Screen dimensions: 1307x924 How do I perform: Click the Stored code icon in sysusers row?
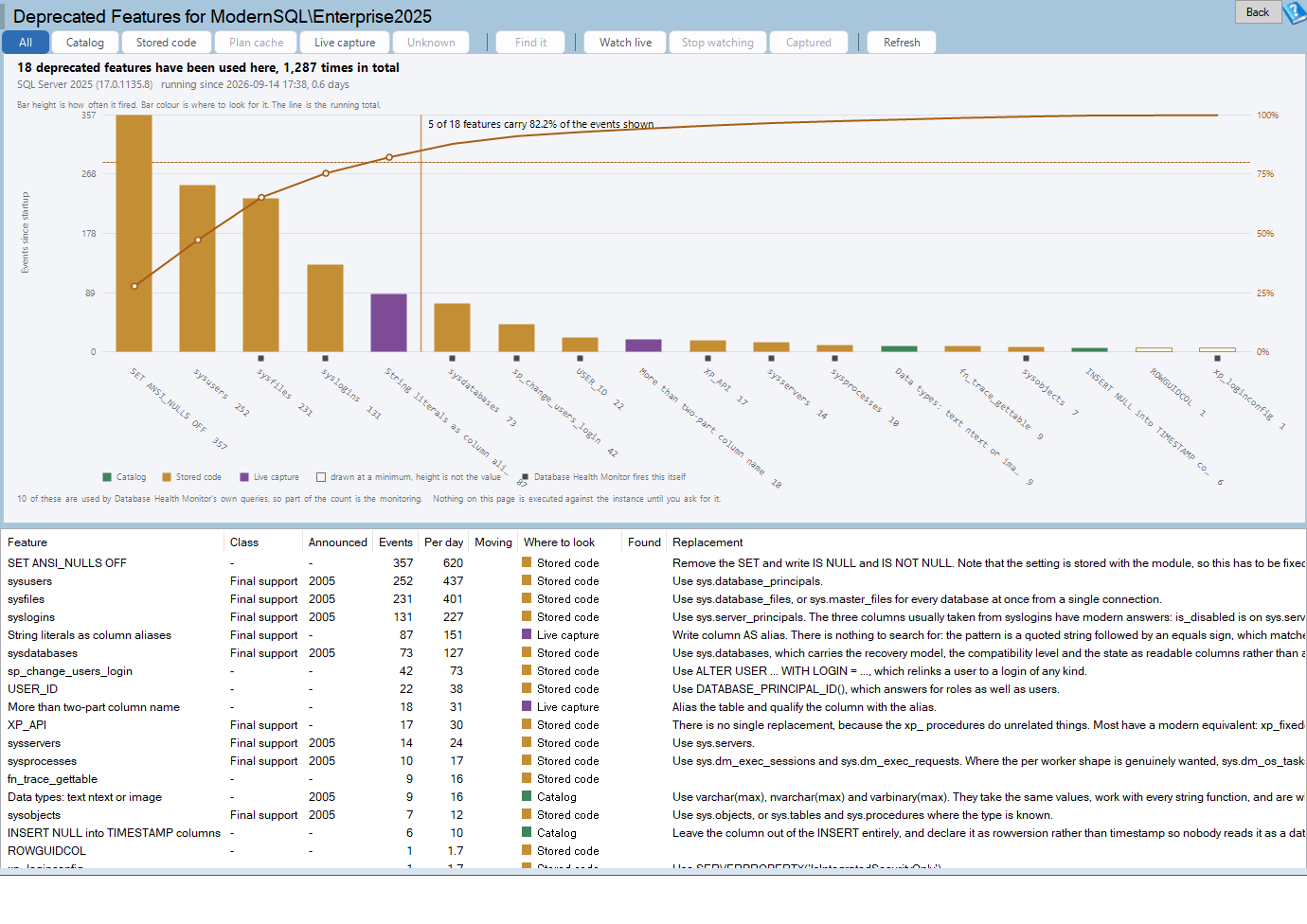click(x=527, y=580)
